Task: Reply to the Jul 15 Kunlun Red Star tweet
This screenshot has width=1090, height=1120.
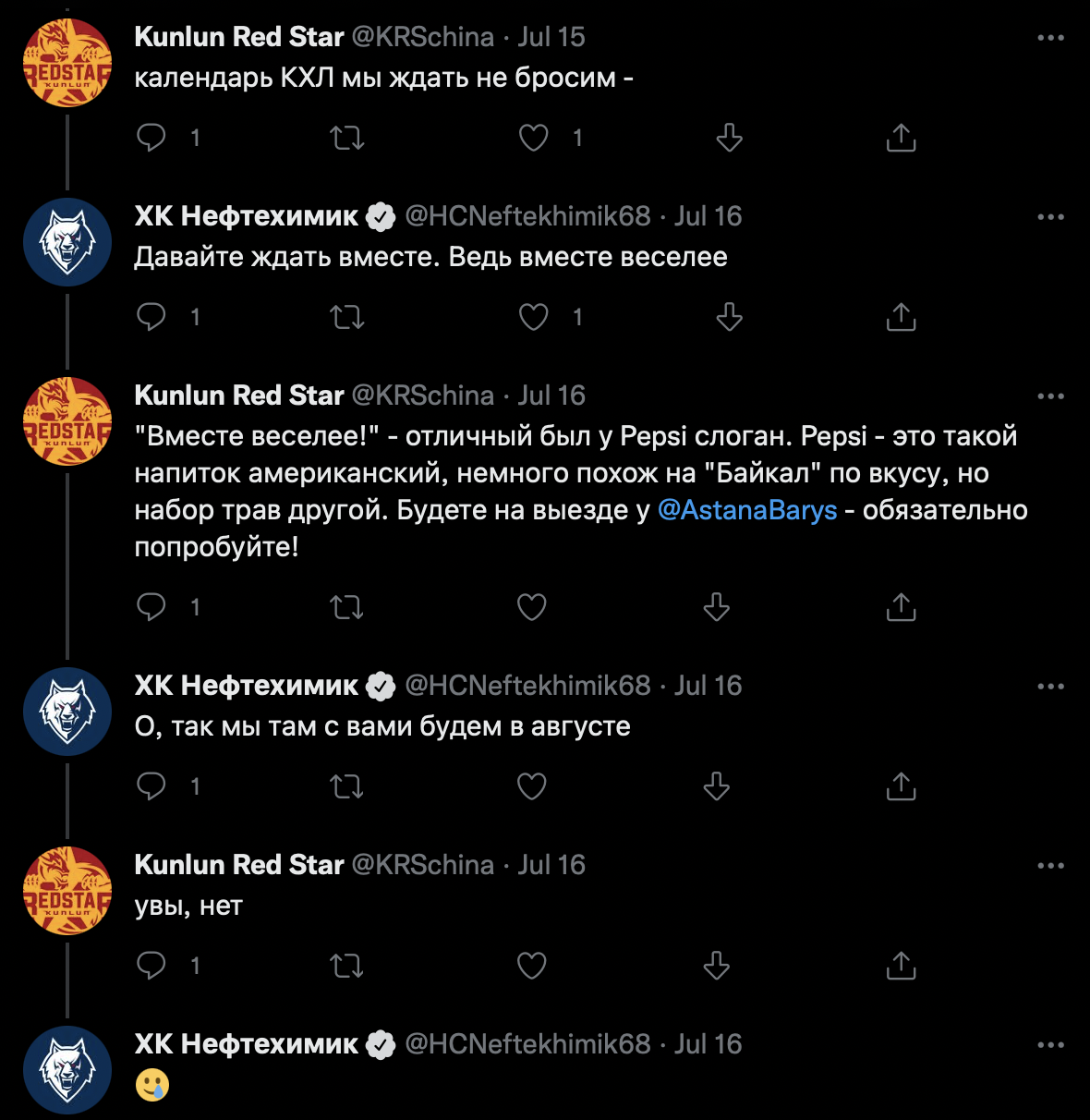Action: [151, 138]
